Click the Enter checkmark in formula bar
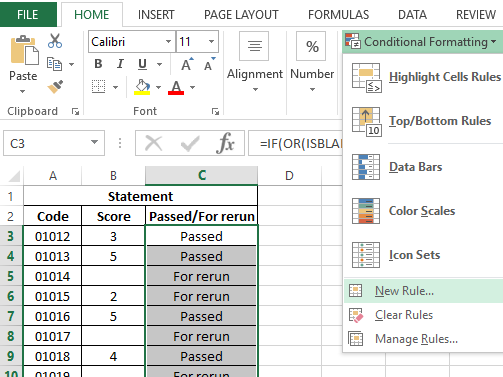This screenshot has height=377, width=503. pyautogui.click(x=190, y=144)
